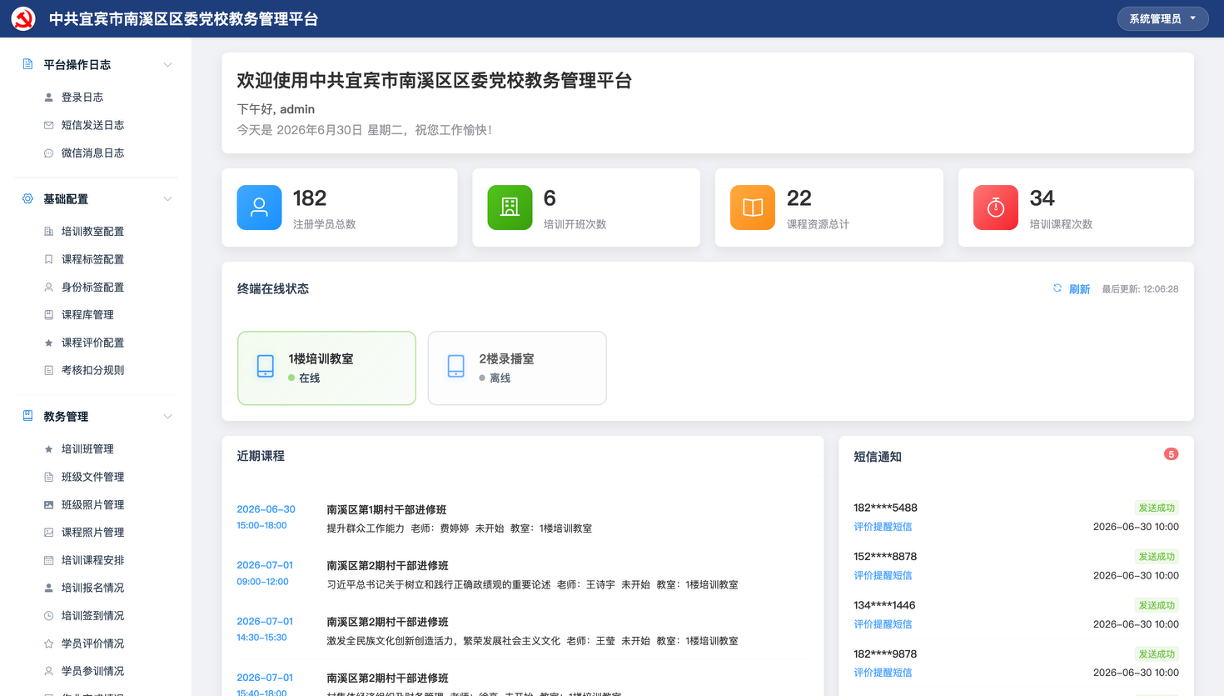Viewport: 1224px width, 696px height.
Task: Click the 考核扣分规则 list icon
Action: (49, 370)
